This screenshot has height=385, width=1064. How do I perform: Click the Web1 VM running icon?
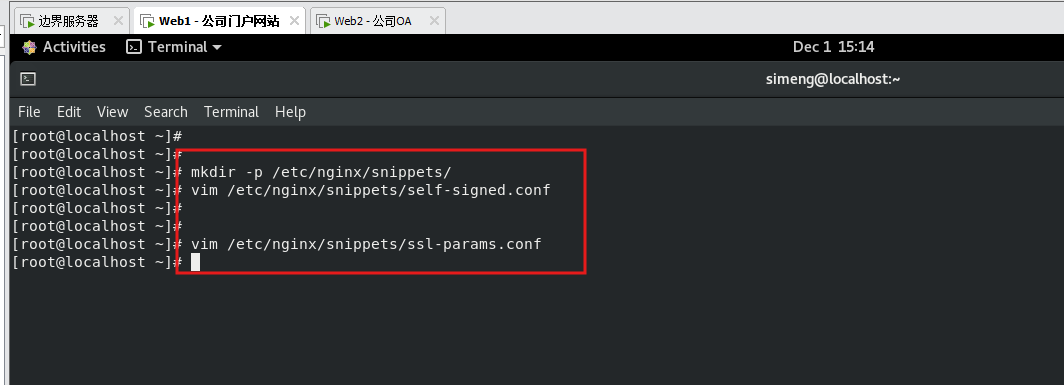click(147, 22)
